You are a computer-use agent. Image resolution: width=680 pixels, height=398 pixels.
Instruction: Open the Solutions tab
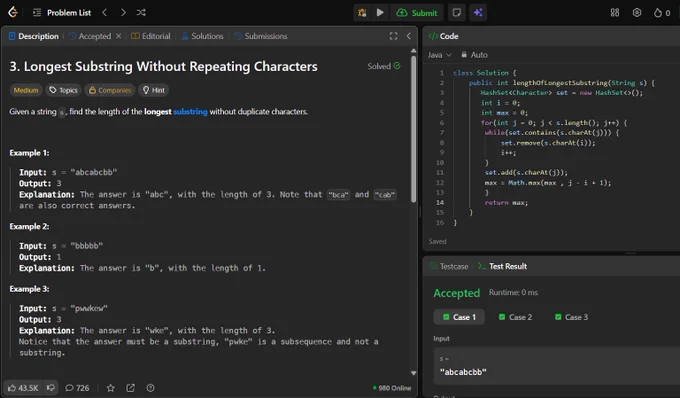pos(203,36)
